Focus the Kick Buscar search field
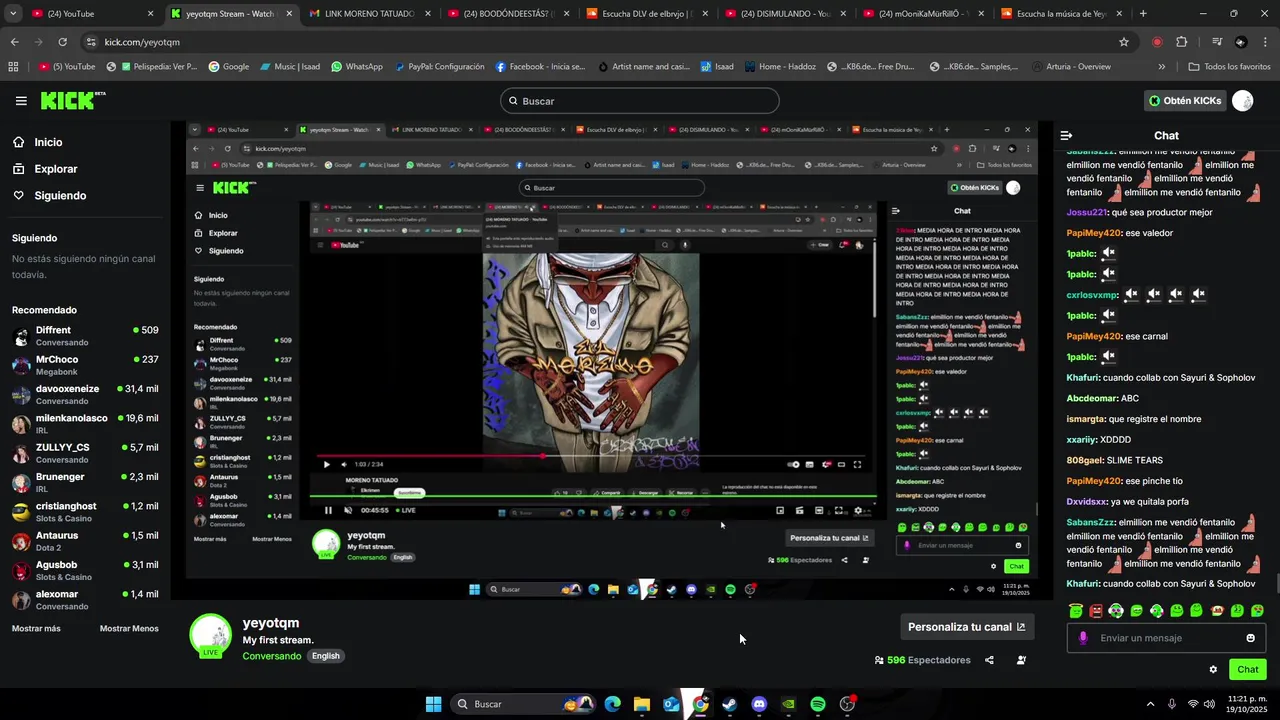Image resolution: width=1280 pixels, height=720 pixels. pyautogui.click(x=639, y=101)
